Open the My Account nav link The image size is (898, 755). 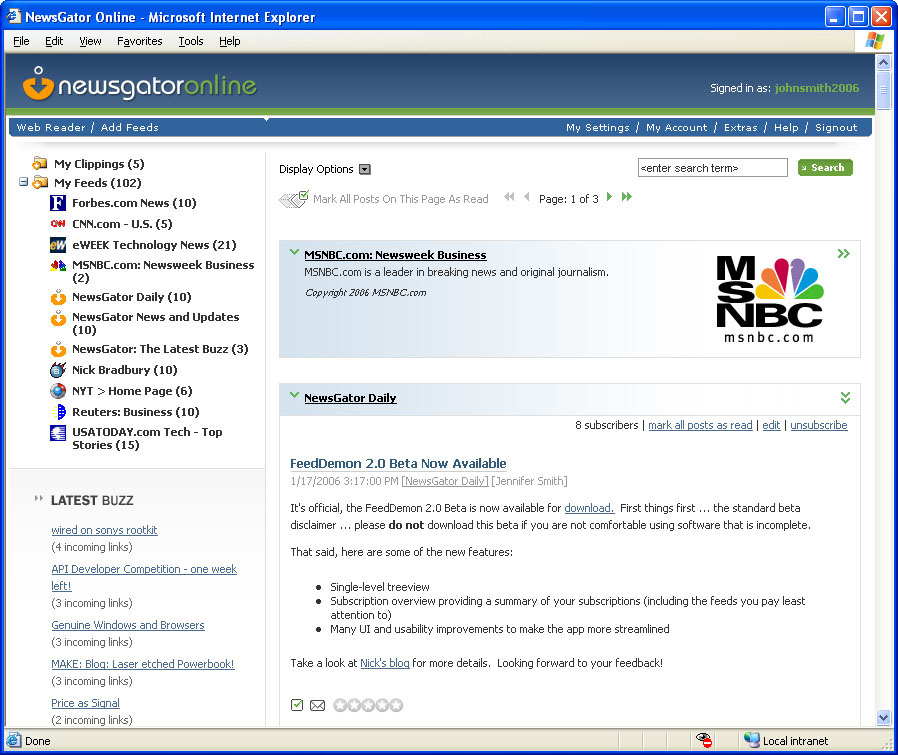[x=676, y=127]
